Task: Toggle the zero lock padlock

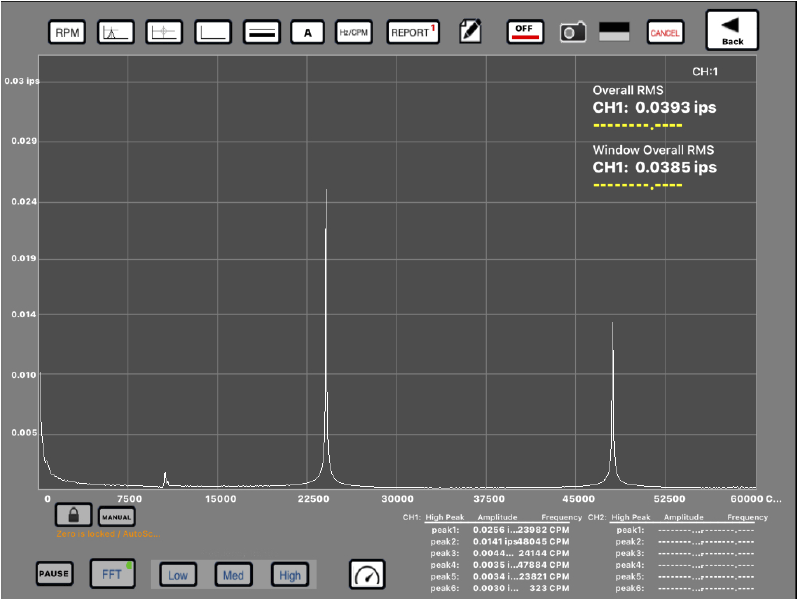Action: click(x=72, y=515)
